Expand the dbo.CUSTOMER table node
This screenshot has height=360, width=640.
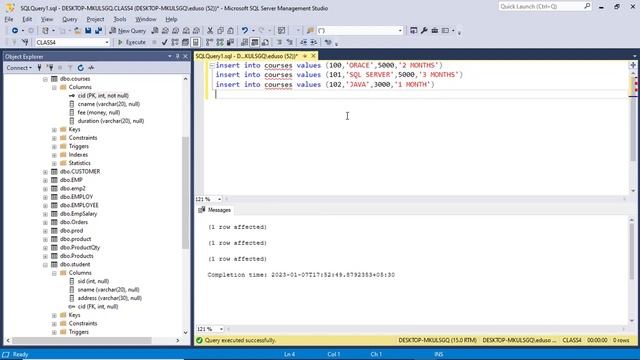(45, 171)
